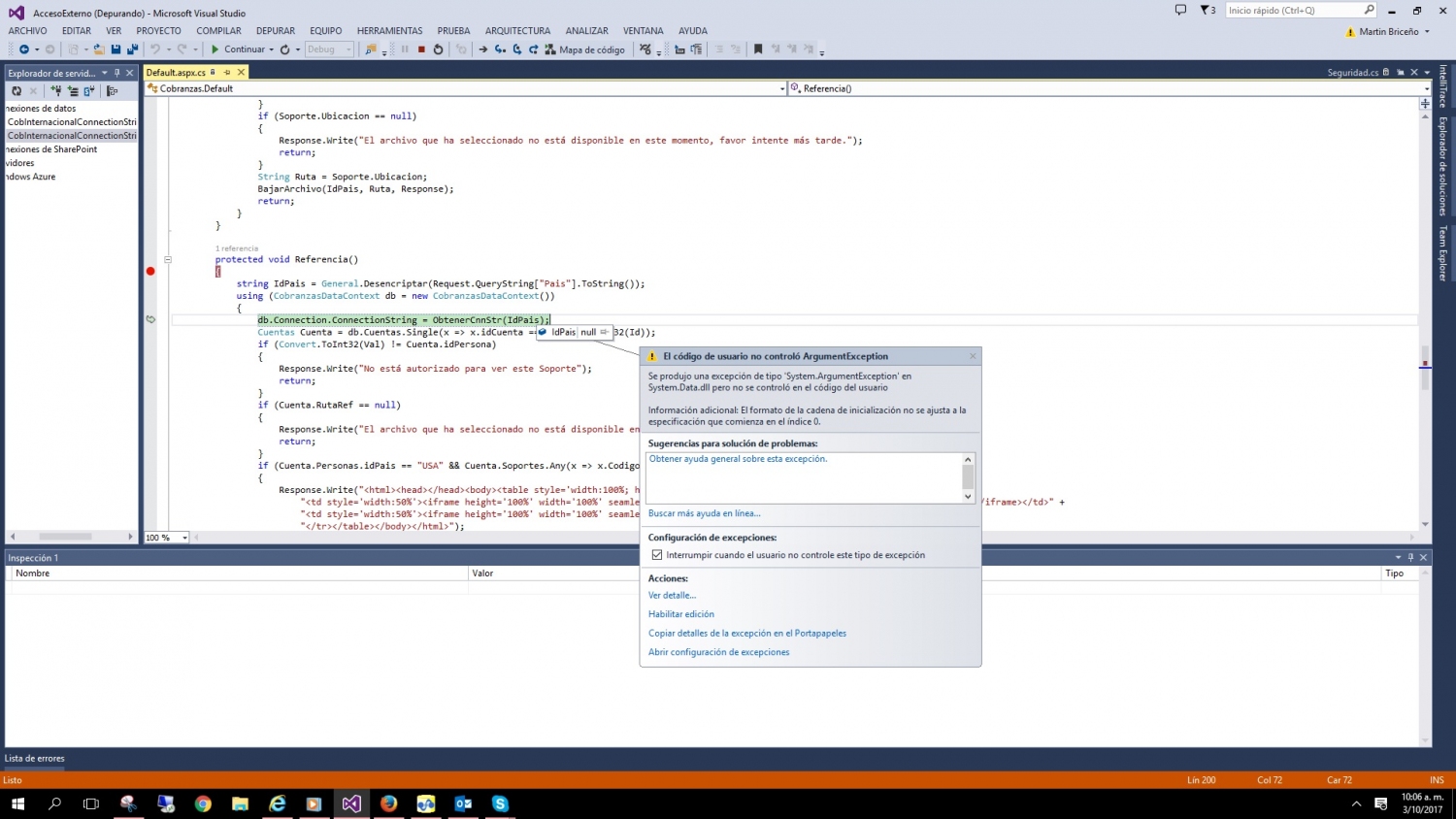Toggle the breakpoint on Referencia() line
This screenshot has height=819, width=1456.
click(150, 272)
